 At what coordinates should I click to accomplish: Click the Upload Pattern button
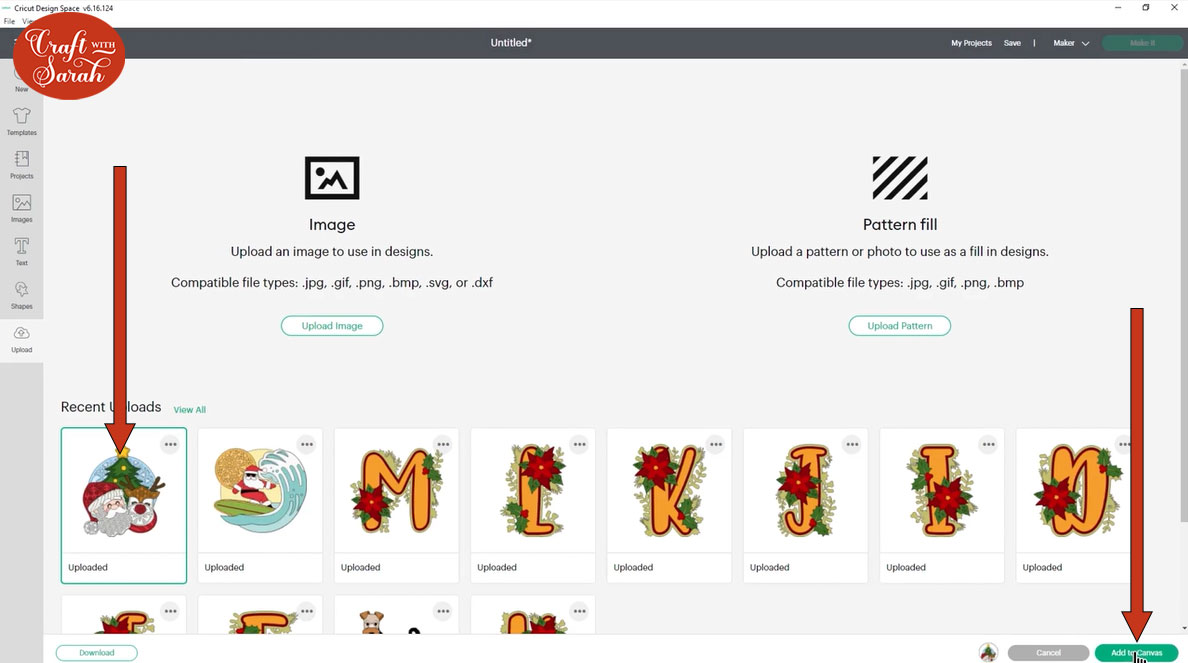[899, 326]
